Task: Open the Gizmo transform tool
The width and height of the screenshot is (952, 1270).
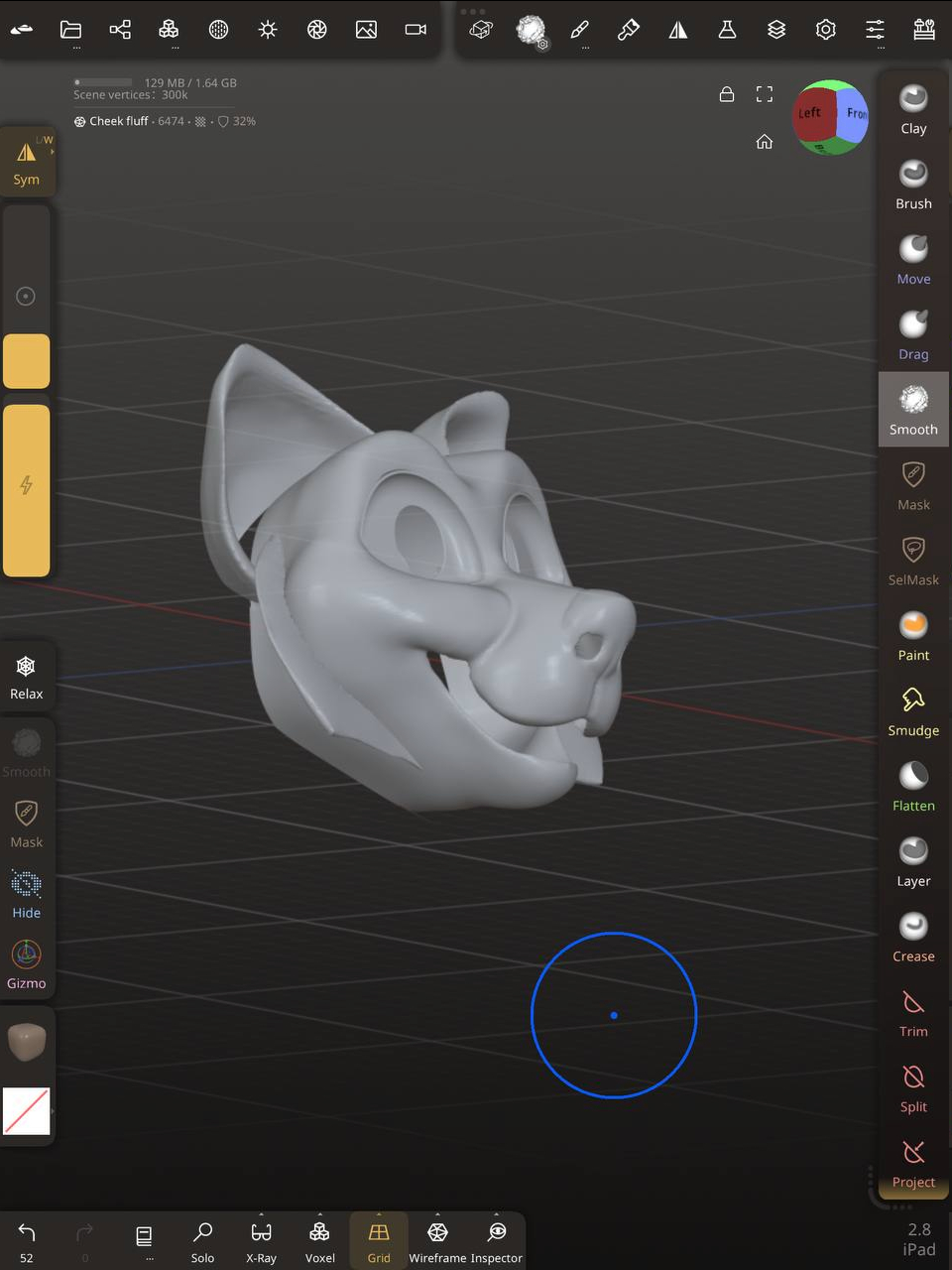Action: coord(27,964)
